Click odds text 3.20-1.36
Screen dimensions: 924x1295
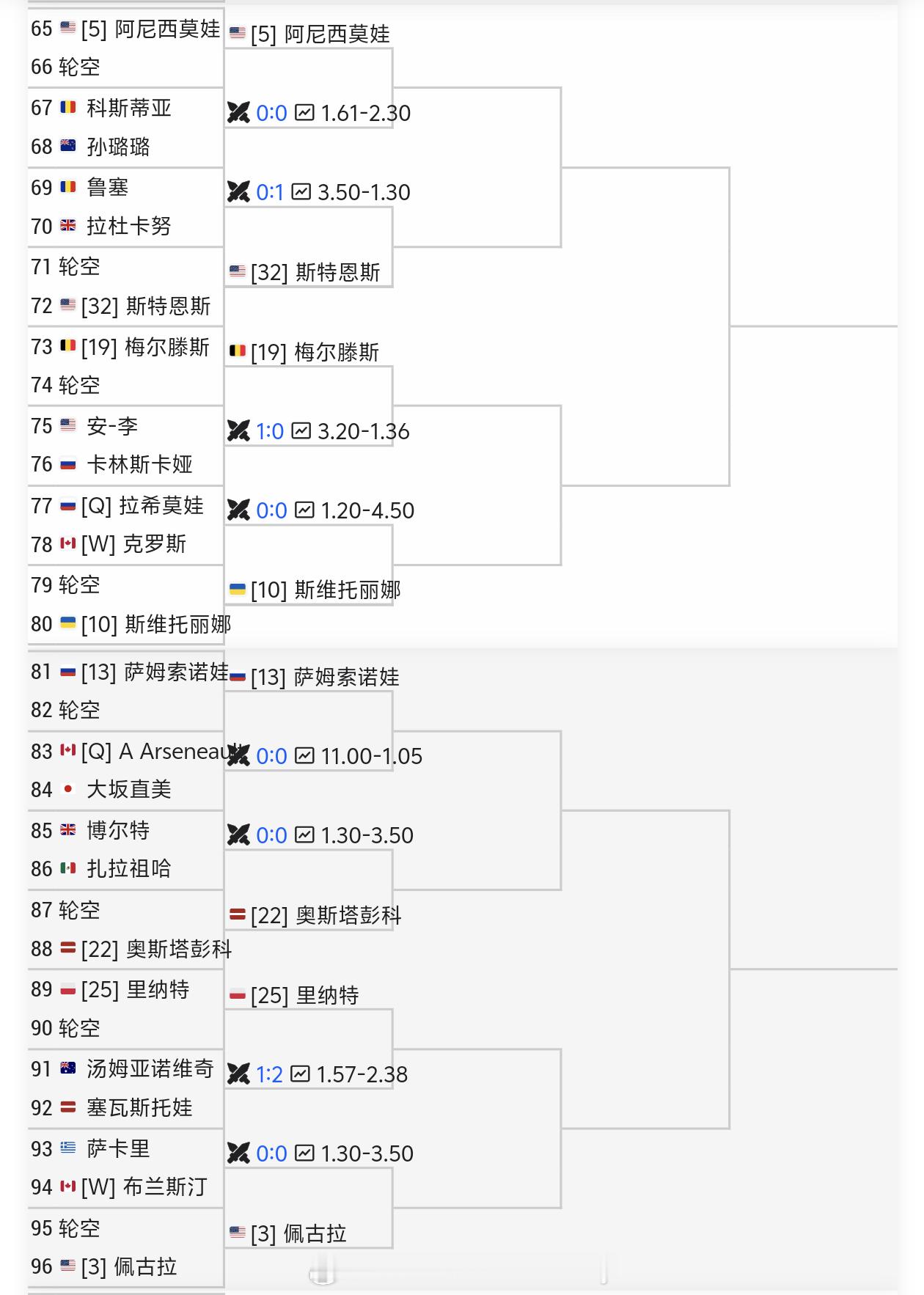click(364, 431)
